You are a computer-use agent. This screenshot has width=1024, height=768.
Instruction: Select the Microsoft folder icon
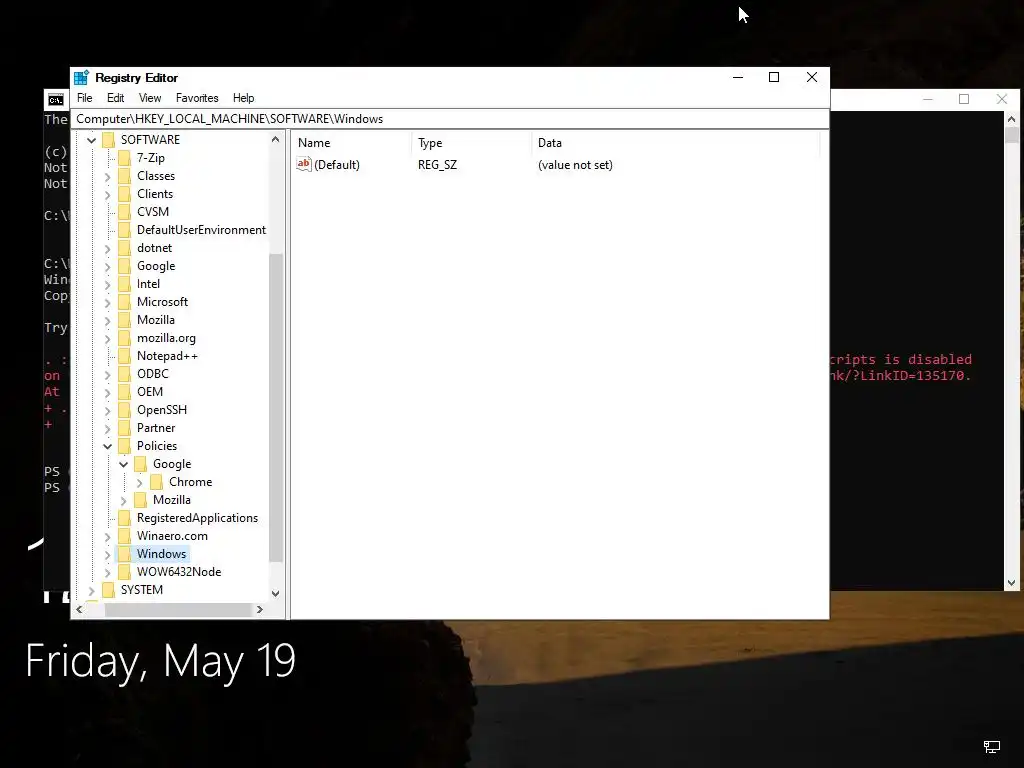(x=125, y=302)
